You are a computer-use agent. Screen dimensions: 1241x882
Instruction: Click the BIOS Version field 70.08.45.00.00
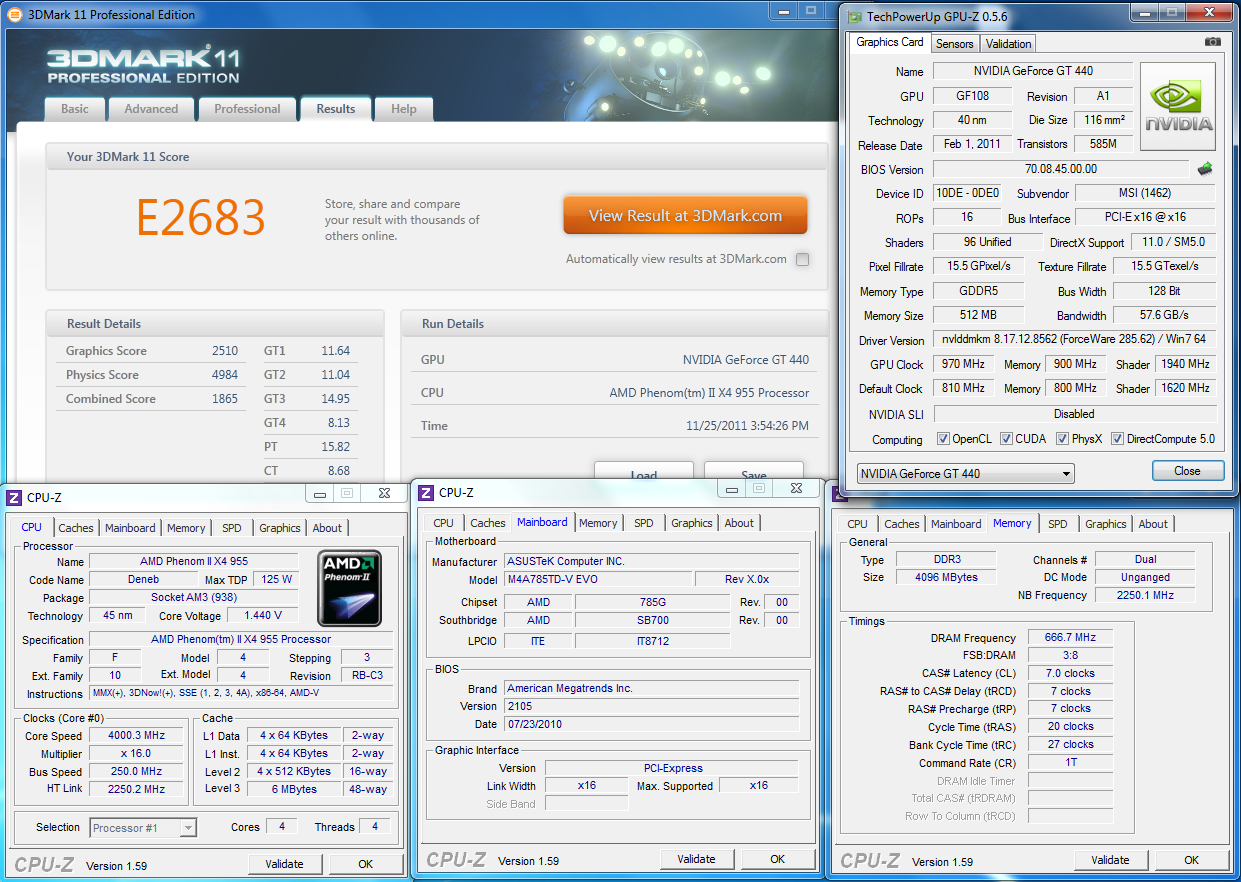1060,169
